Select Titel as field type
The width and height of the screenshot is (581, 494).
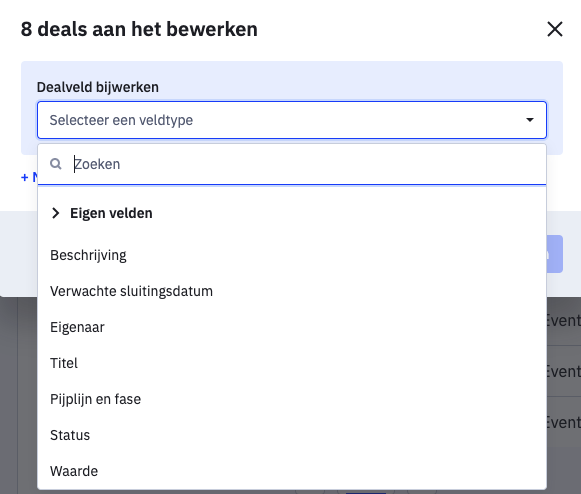point(292,363)
